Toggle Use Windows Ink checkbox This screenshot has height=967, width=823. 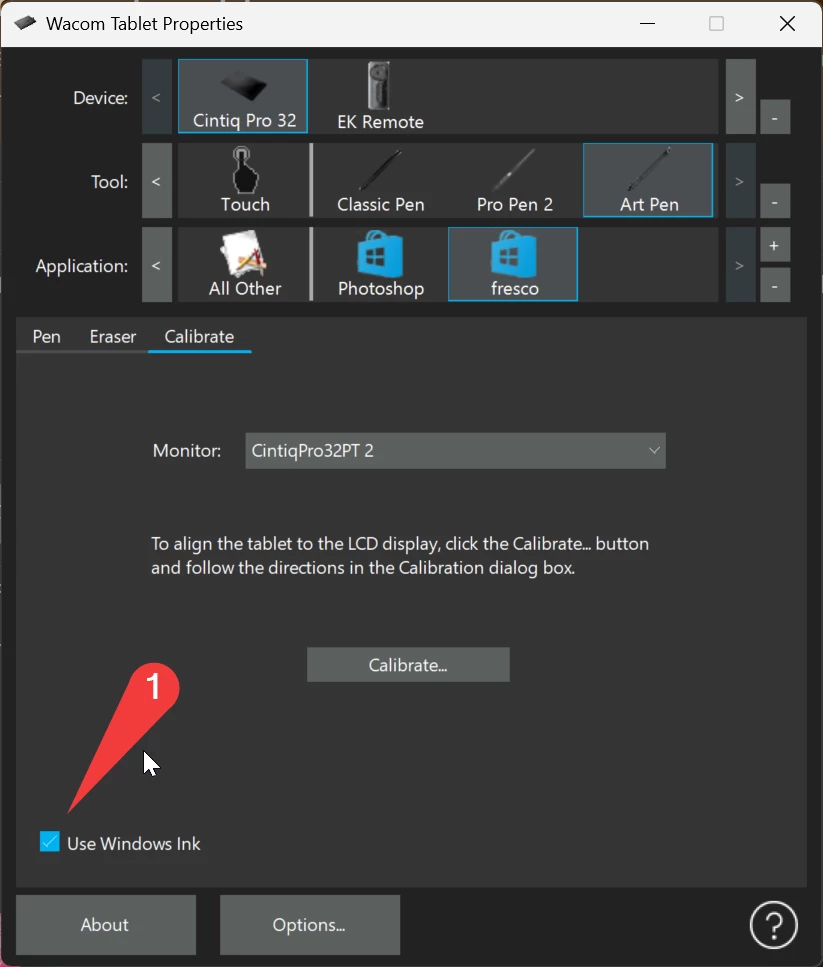click(50, 842)
